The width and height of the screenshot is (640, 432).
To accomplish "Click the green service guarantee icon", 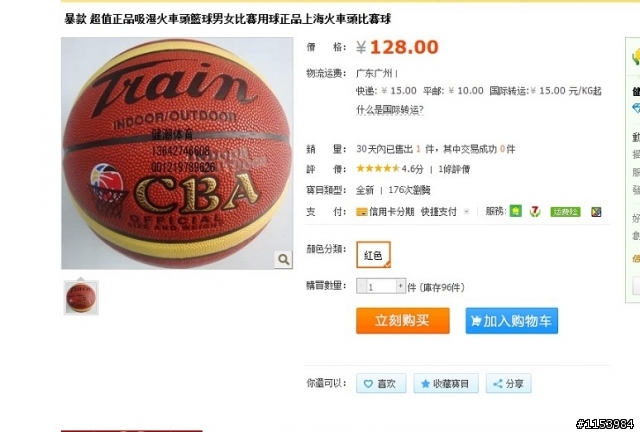I will click(516, 212).
